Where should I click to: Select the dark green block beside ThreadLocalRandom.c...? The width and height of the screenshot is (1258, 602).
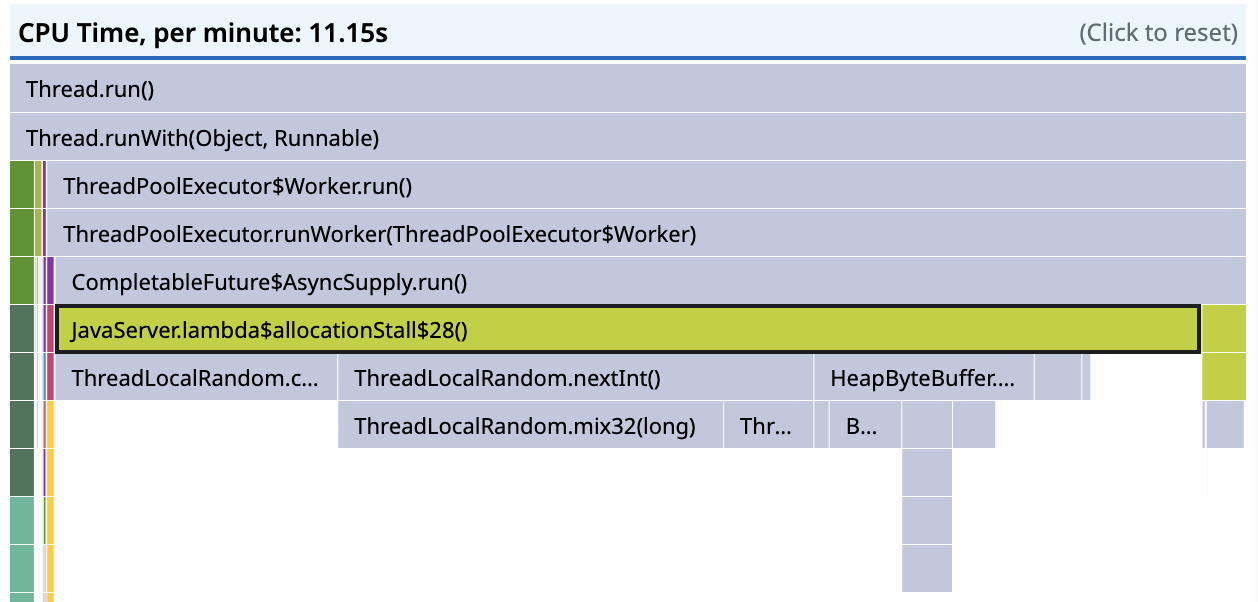21,377
